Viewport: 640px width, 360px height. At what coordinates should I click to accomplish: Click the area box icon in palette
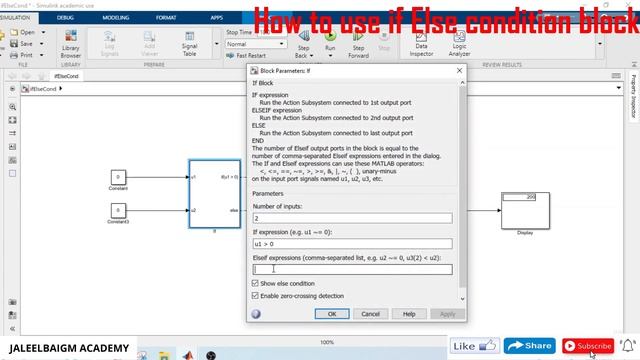point(13,173)
